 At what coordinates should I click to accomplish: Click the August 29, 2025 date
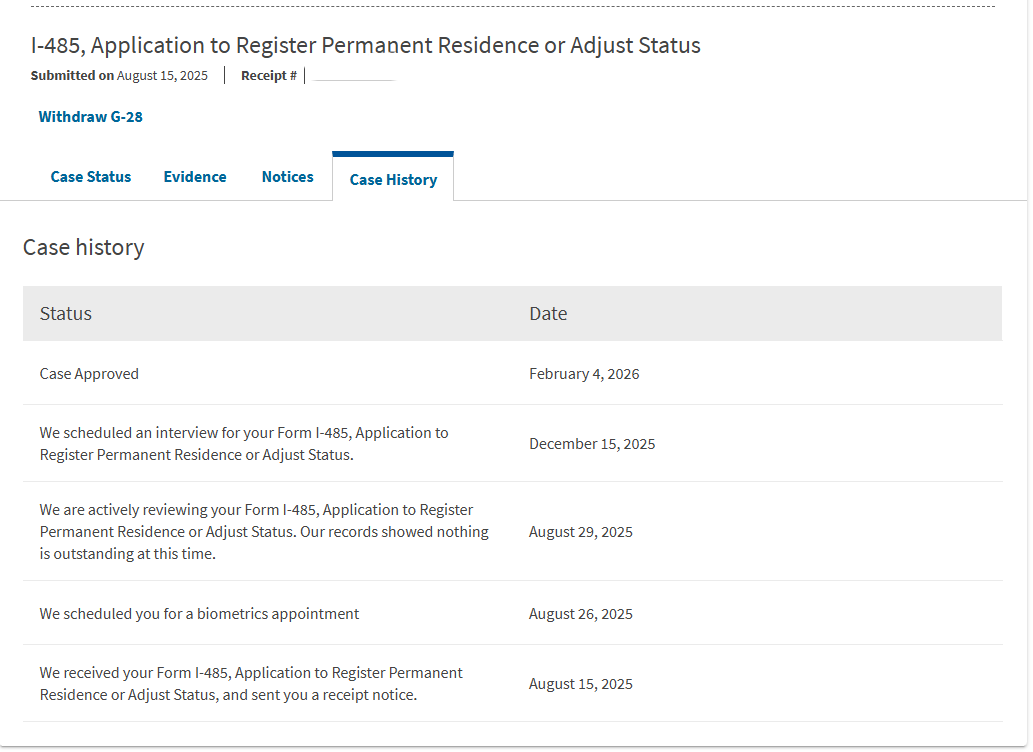pos(581,532)
